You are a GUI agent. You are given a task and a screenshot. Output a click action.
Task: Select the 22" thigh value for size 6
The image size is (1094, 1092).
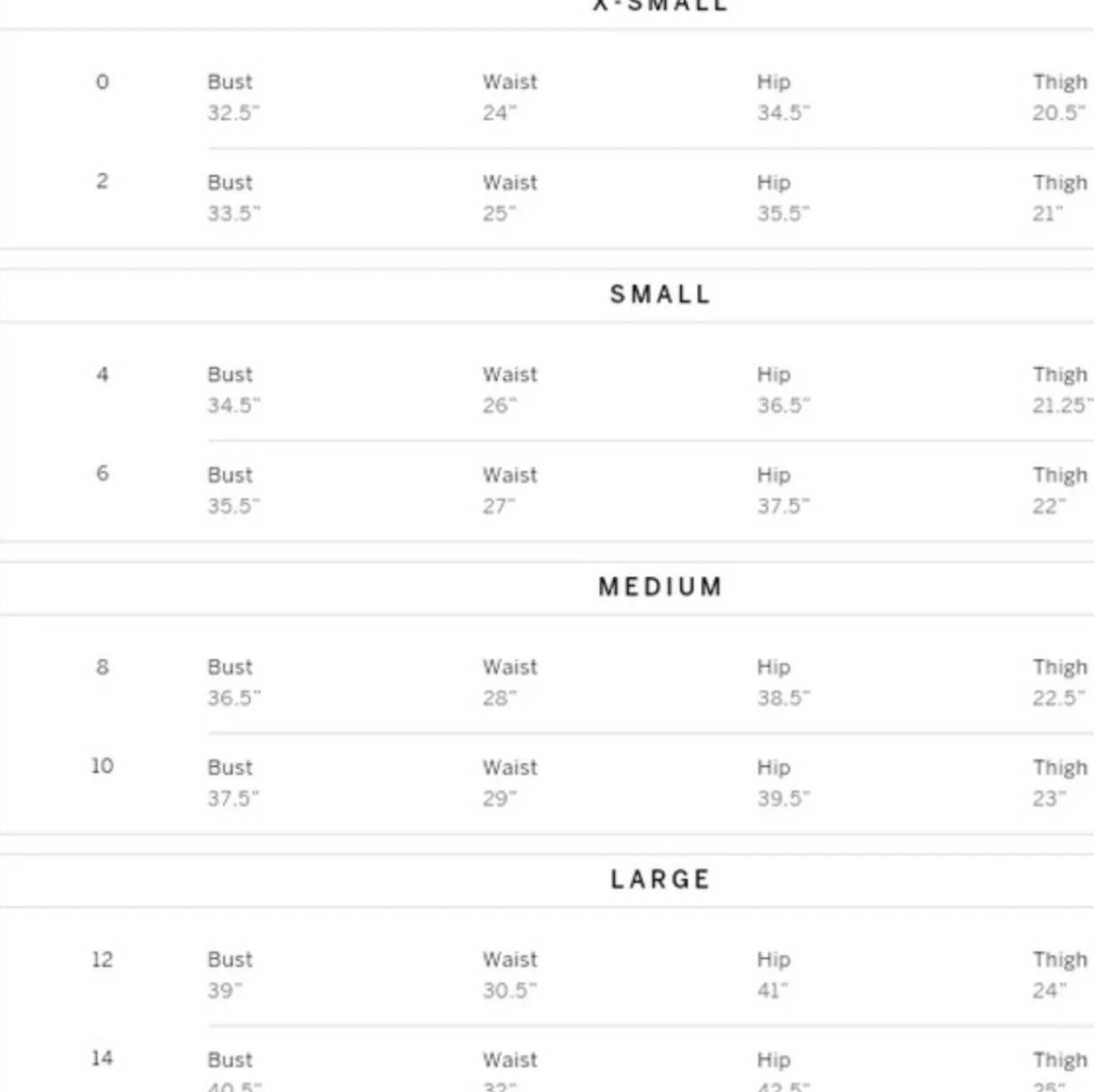pyautogui.click(x=1049, y=506)
